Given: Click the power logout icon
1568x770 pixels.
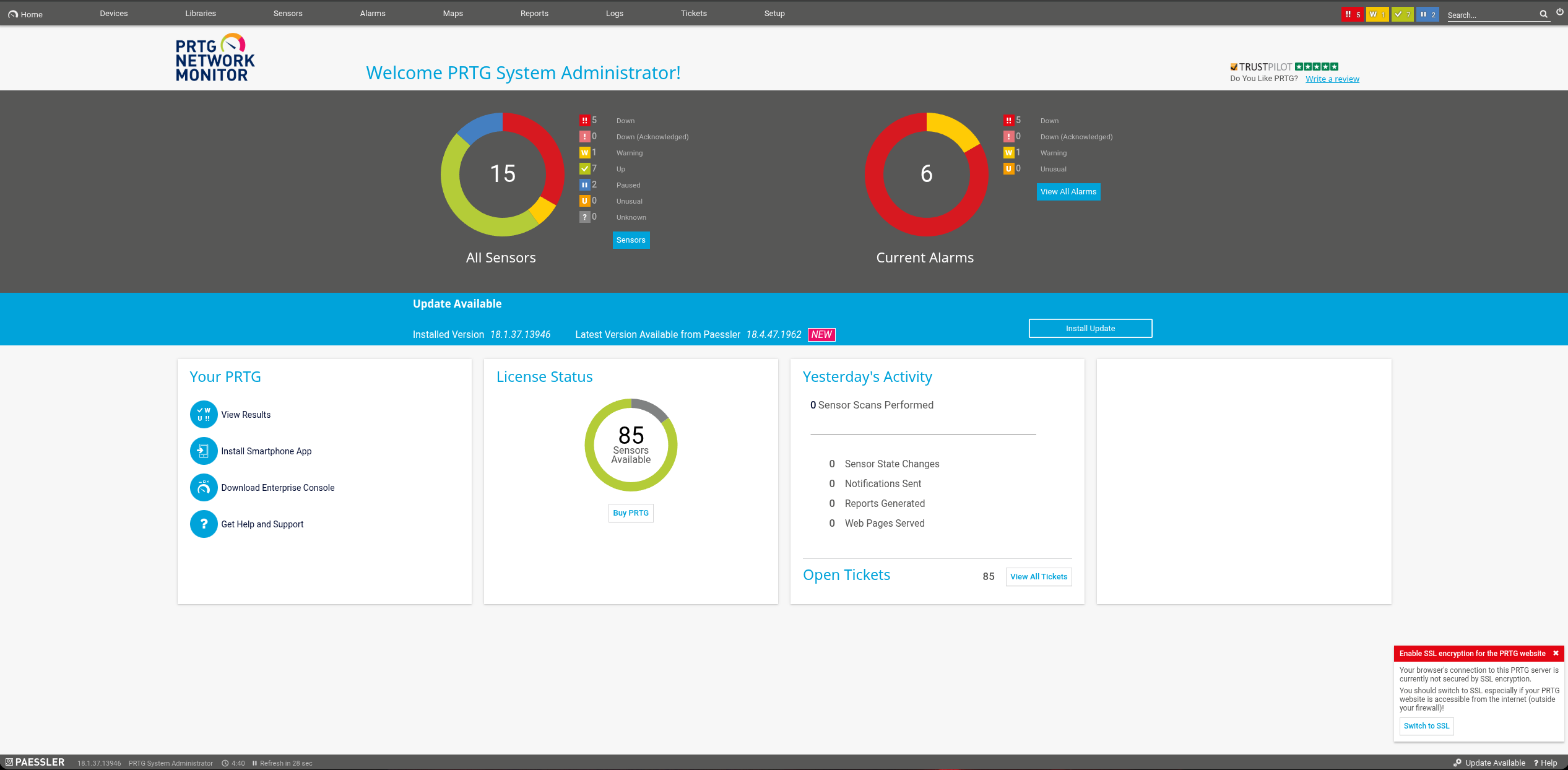Looking at the screenshot, I should (1560, 12).
